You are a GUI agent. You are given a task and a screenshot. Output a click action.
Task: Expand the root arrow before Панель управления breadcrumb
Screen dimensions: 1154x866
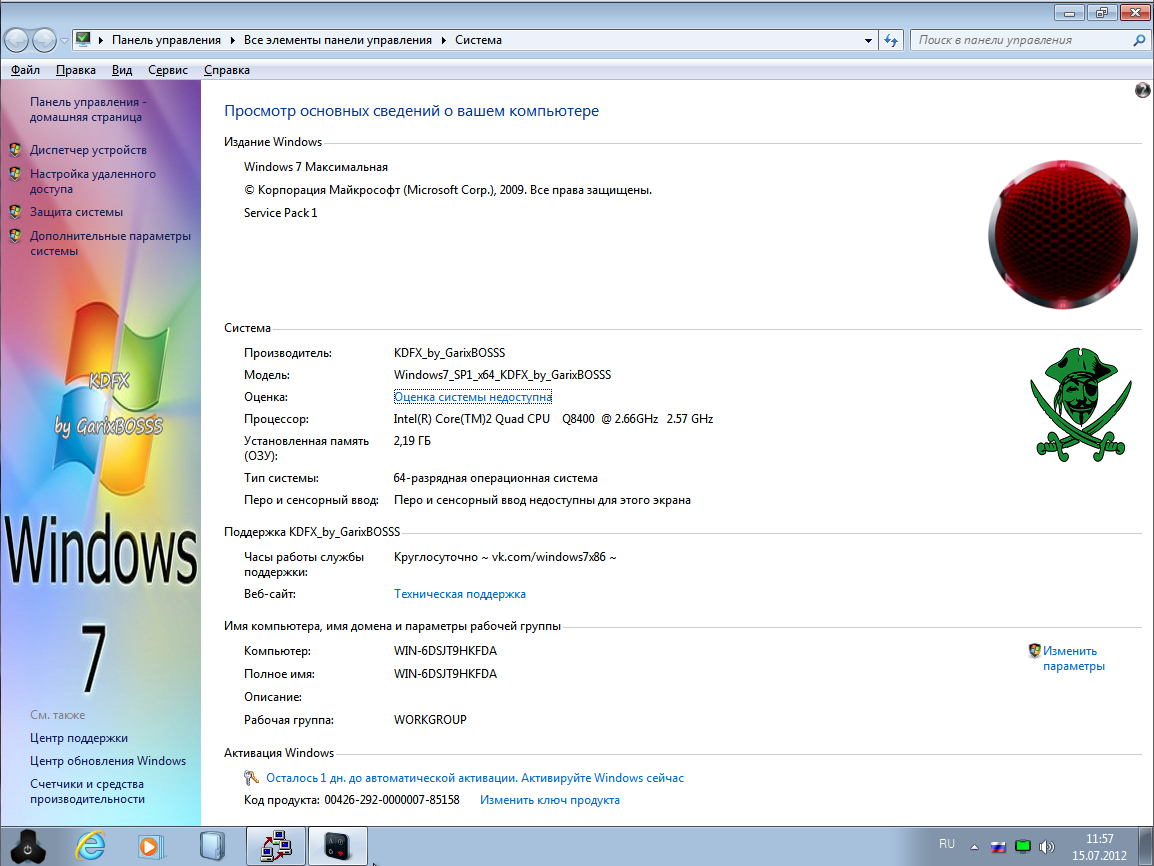(101, 40)
